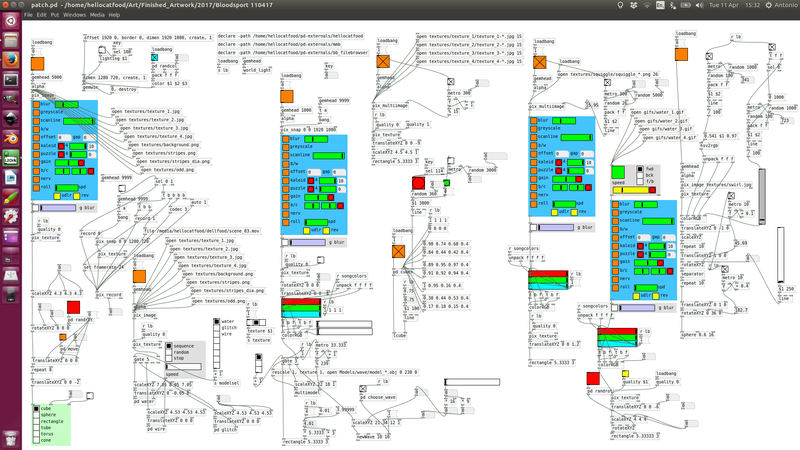Click the sound volume indicator

pos(699,5)
